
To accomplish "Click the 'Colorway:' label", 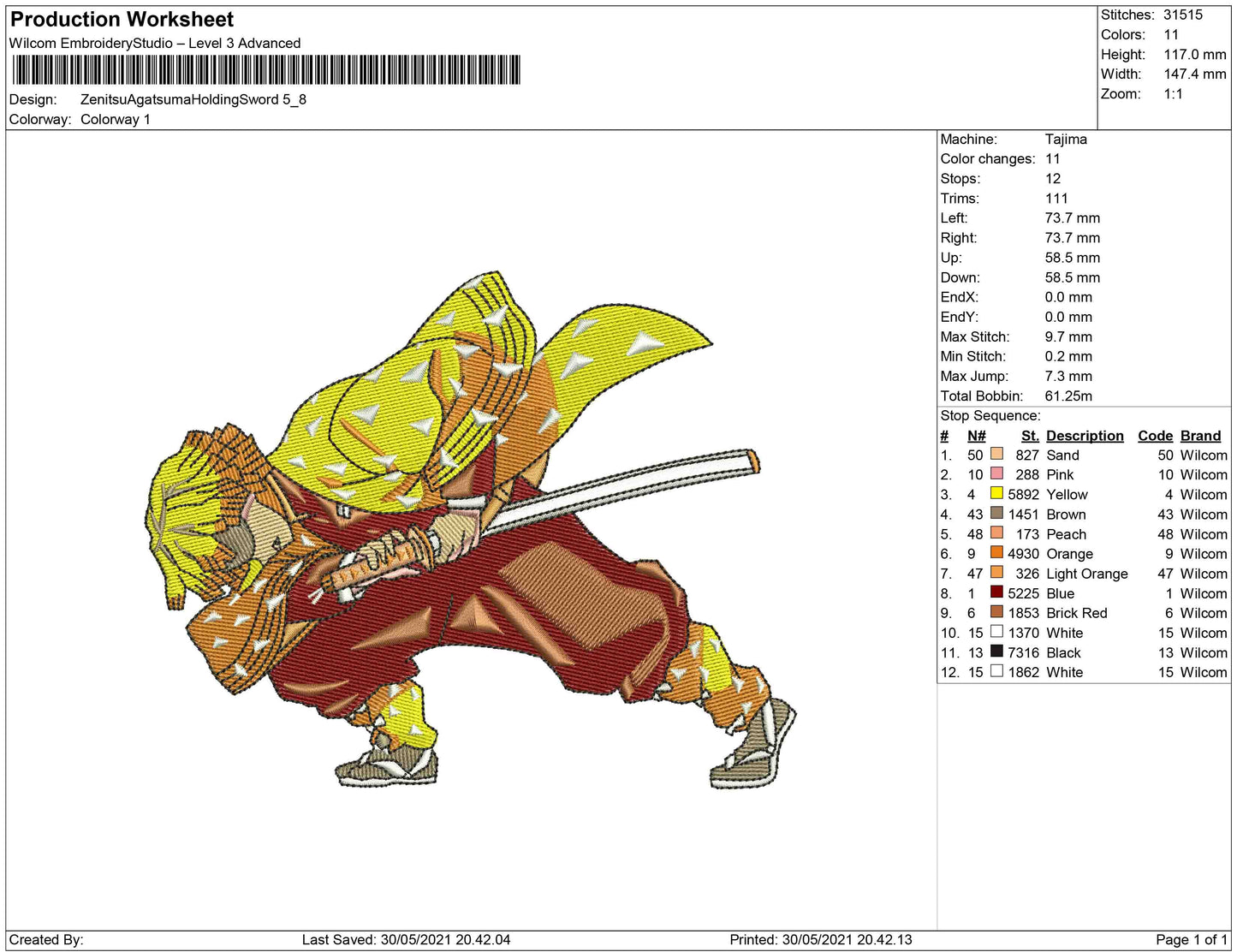I will (x=40, y=119).
